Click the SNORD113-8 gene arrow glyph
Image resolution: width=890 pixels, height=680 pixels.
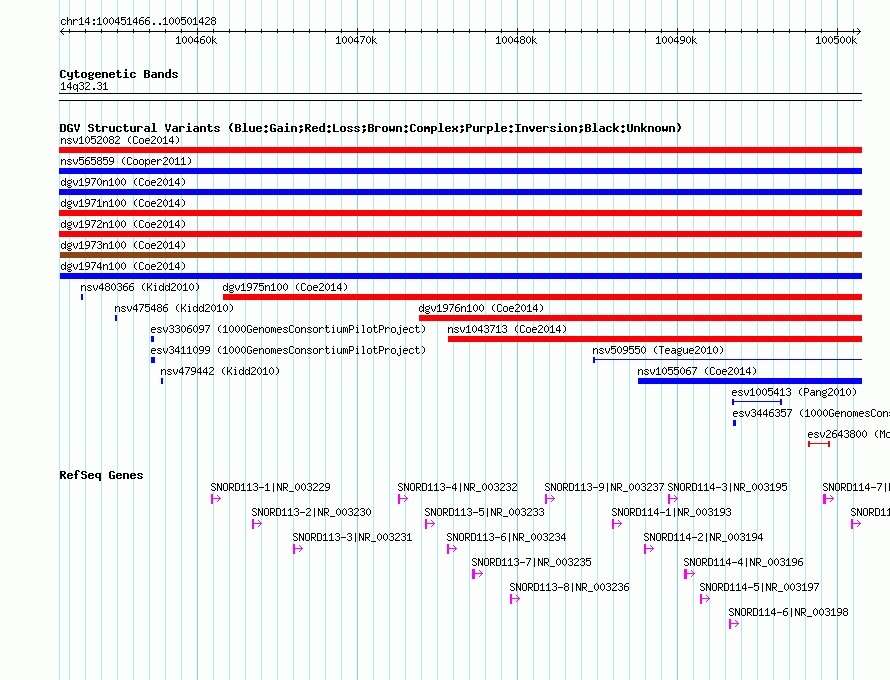click(x=515, y=599)
